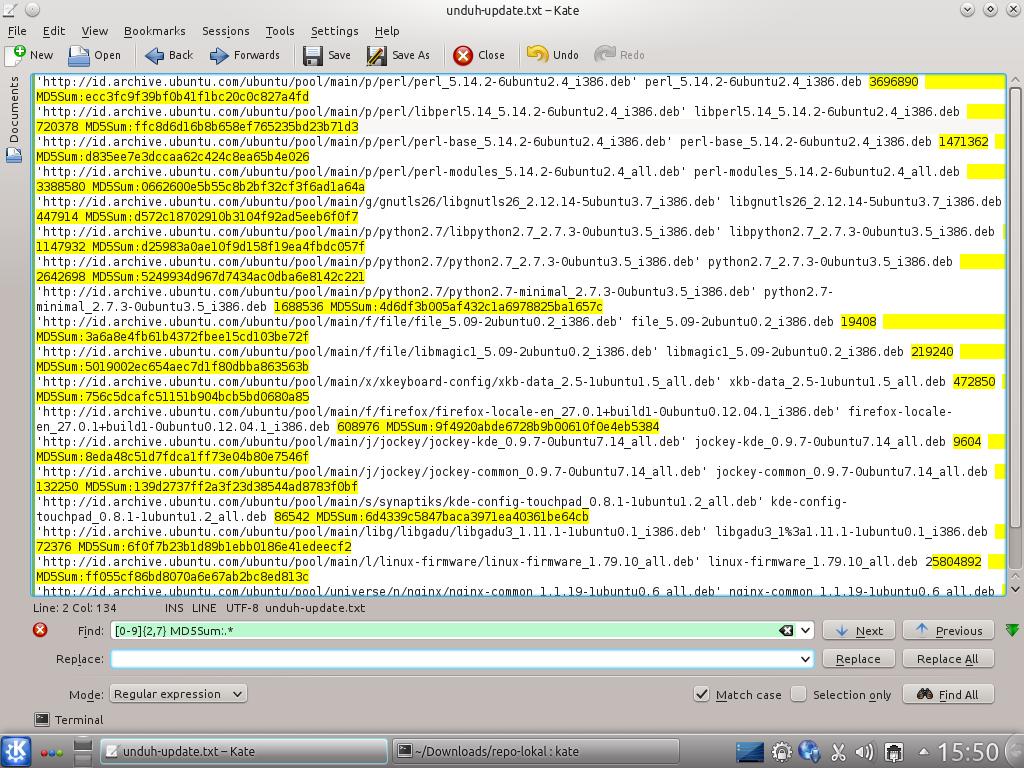
Task: Open the Sessions menu
Action: point(225,31)
